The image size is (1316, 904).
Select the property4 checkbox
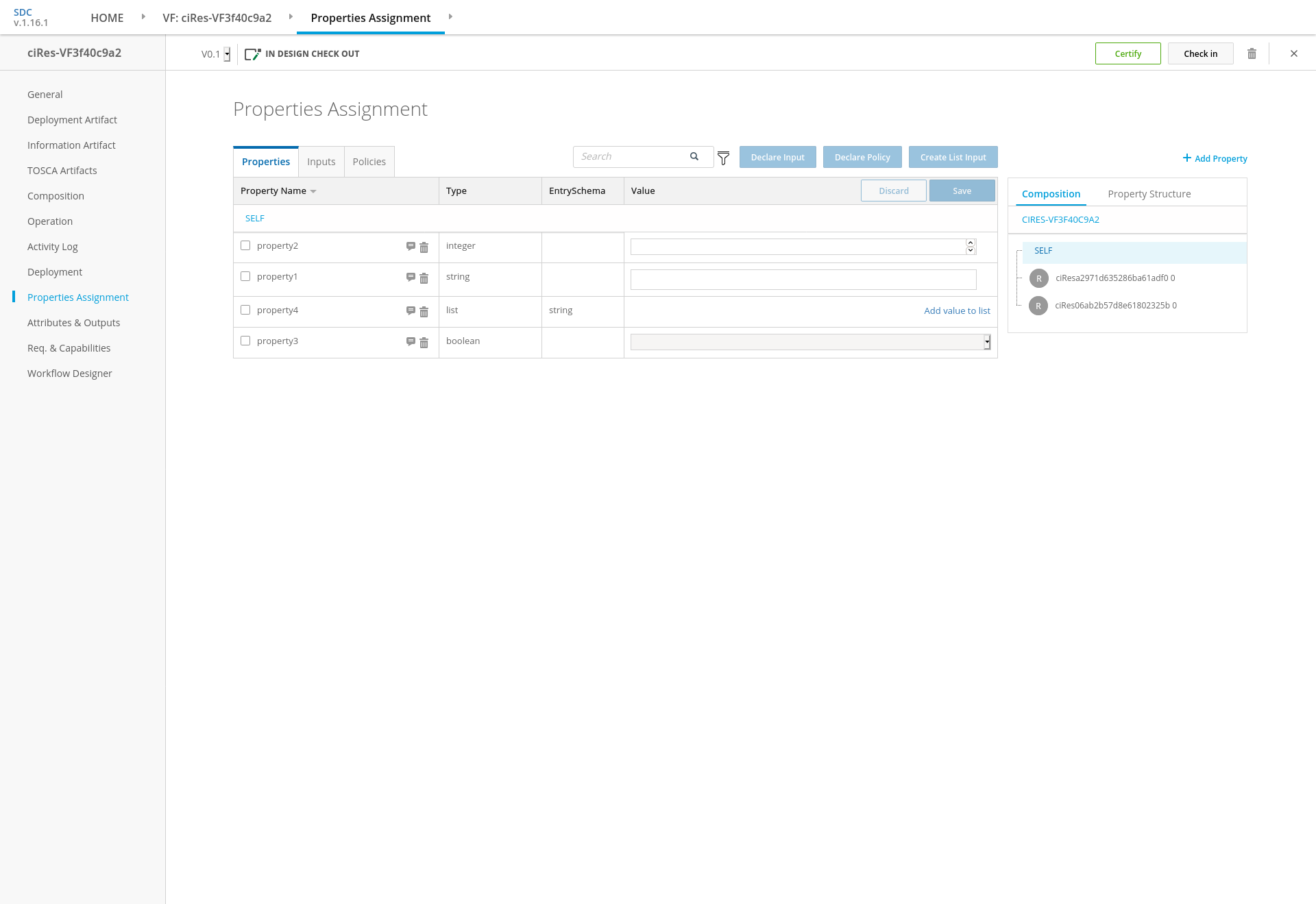[245, 310]
